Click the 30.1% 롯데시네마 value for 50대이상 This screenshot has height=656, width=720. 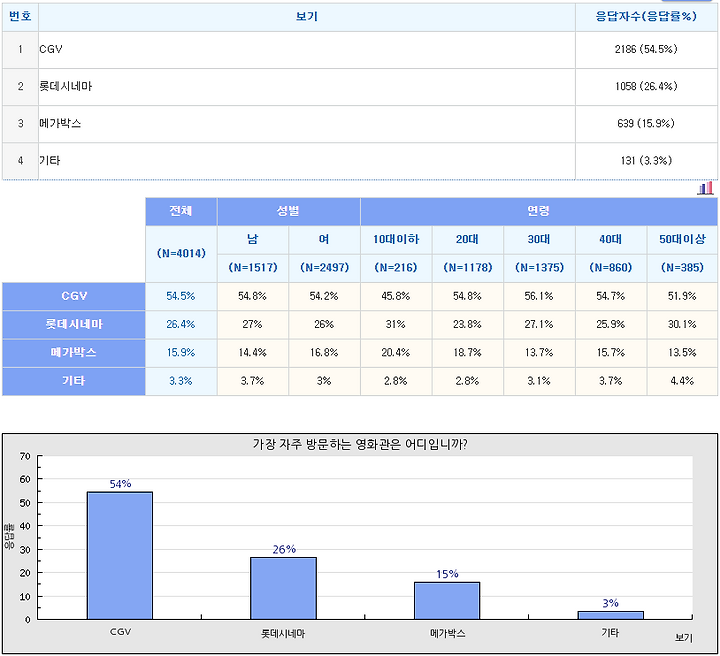coord(682,325)
